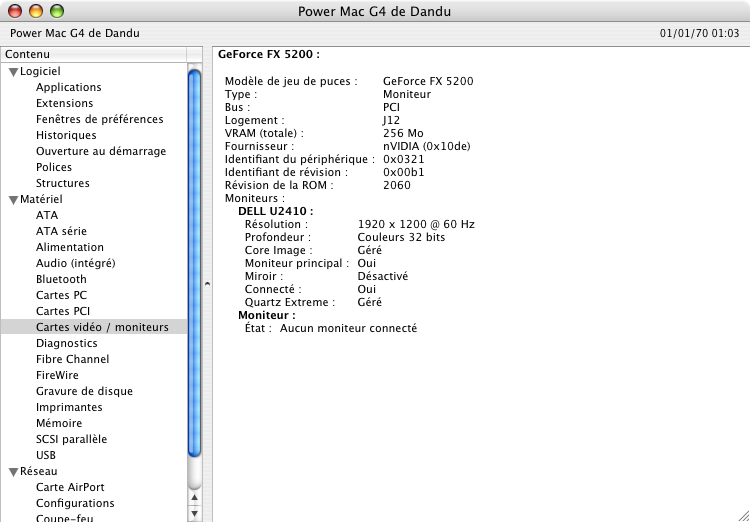Click the green zoom window button
This screenshot has height=522, width=750.
pos(56,12)
